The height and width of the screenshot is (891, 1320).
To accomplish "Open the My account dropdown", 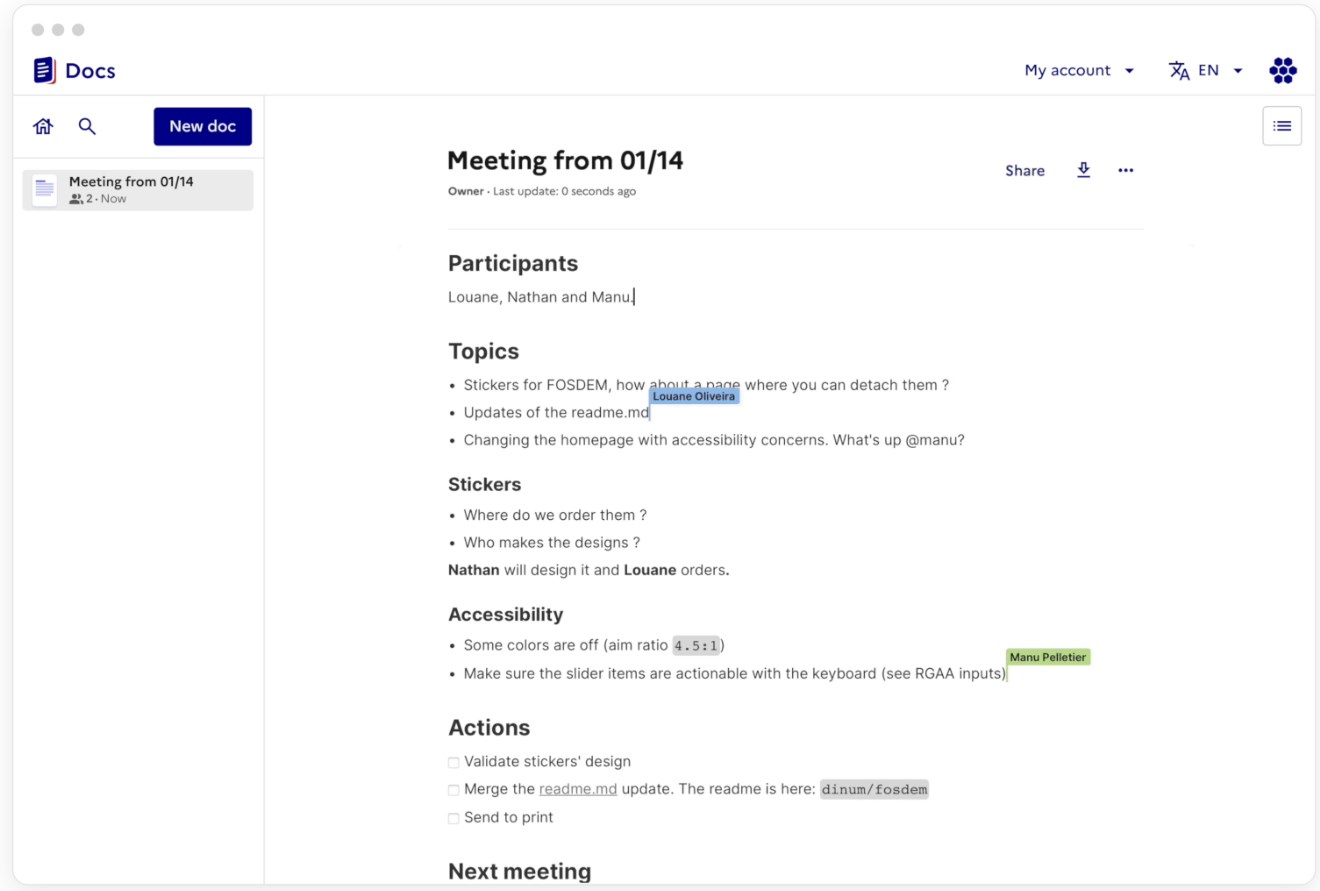I will click(1066, 70).
